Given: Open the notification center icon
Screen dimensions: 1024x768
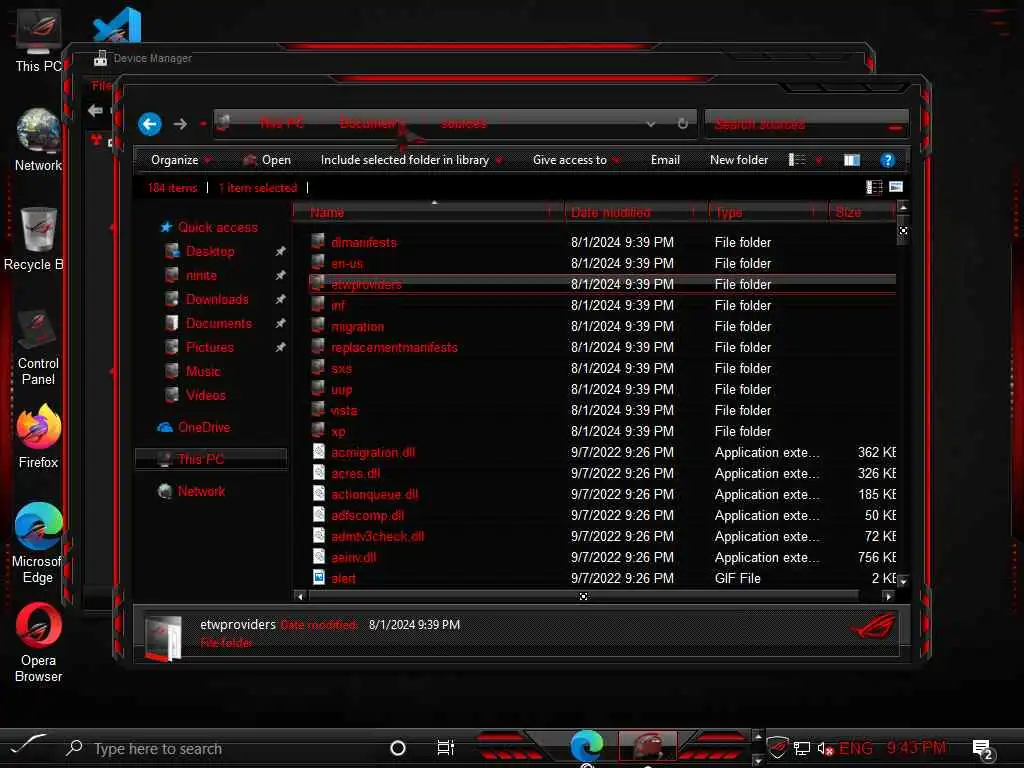Looking at the screenshot, I should point(982,749).
